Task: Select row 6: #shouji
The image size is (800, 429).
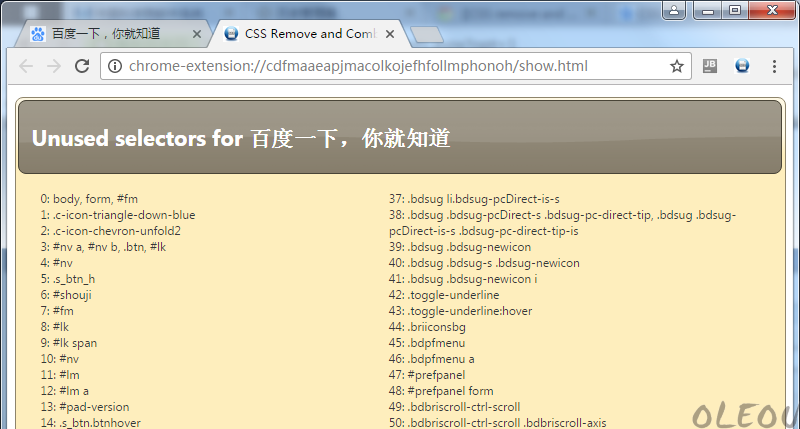Action: tap(66, 295)
